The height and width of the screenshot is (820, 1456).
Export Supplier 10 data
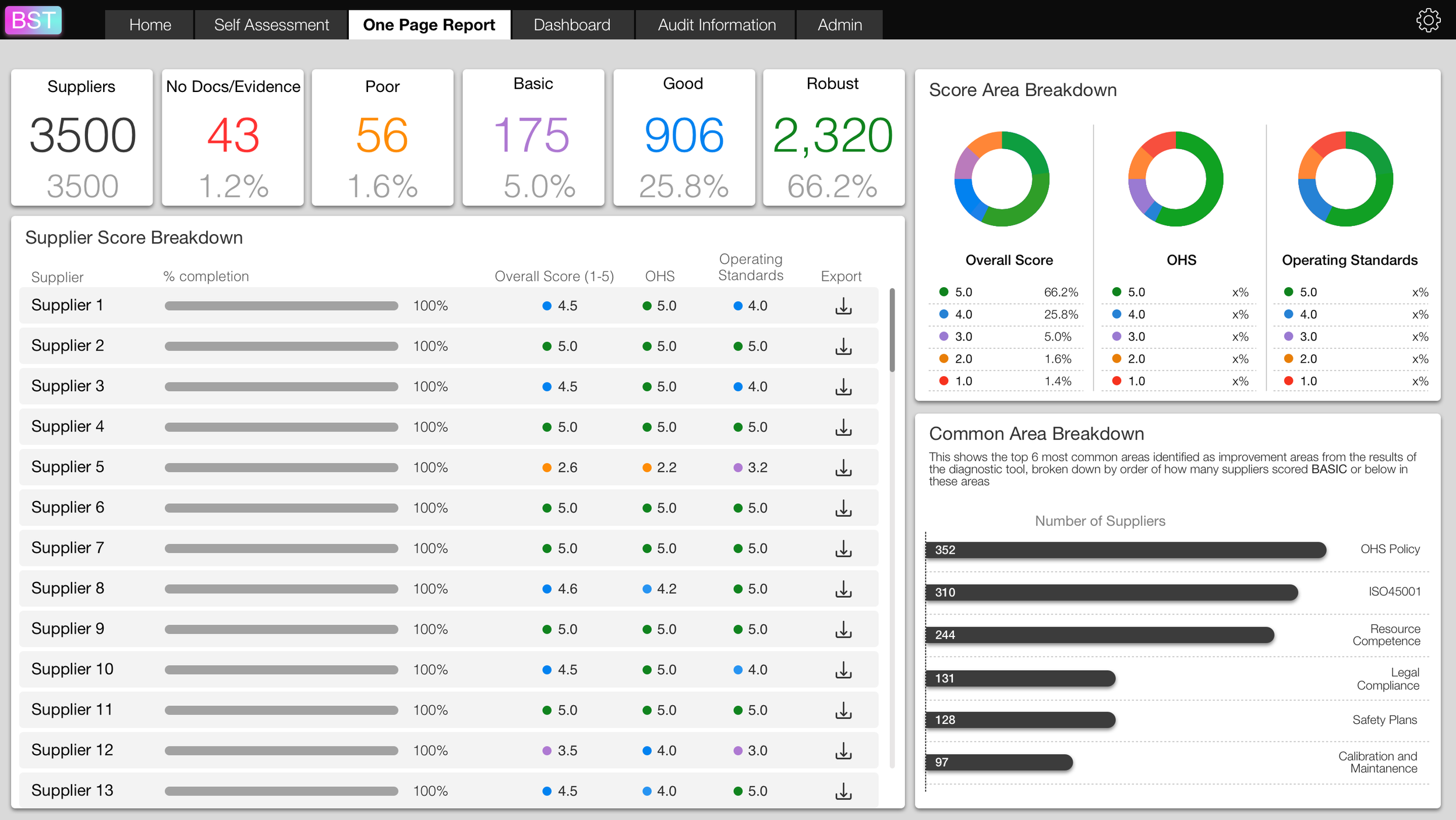coord(843,670)
